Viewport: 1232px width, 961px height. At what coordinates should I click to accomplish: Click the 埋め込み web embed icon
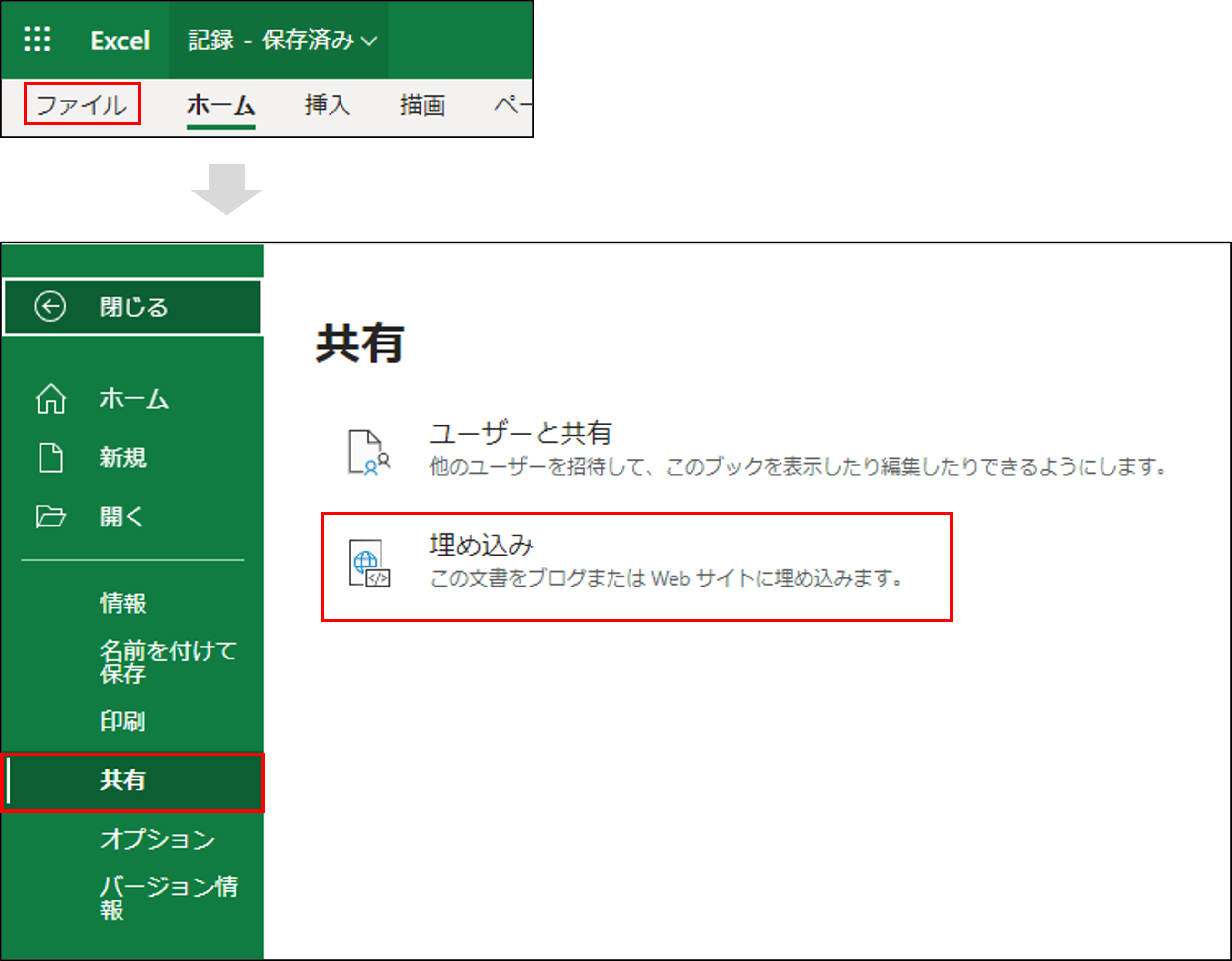(368, 564)
